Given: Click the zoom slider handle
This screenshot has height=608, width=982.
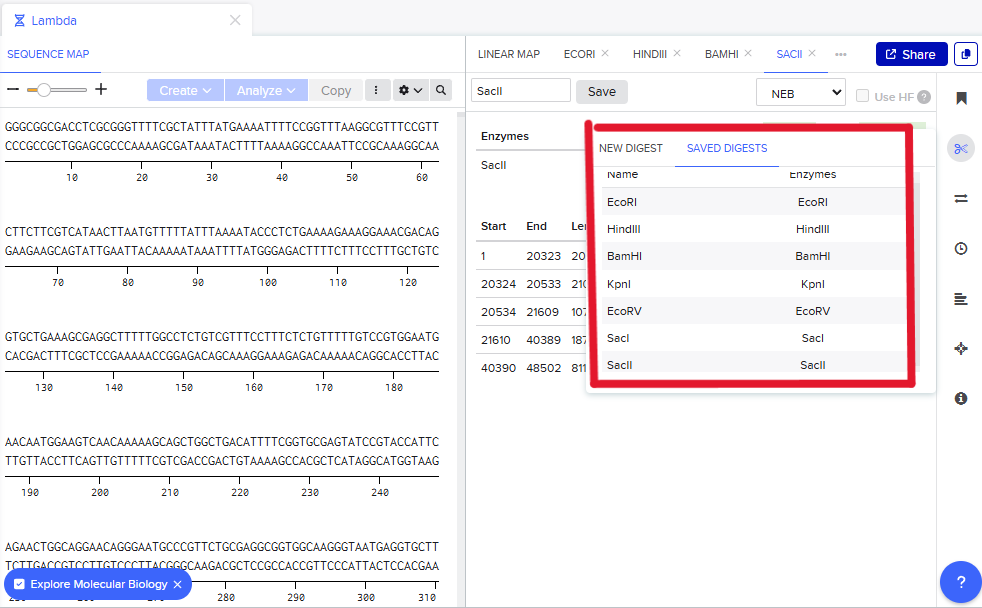Looking at the screenshot, I should point(44,90).
